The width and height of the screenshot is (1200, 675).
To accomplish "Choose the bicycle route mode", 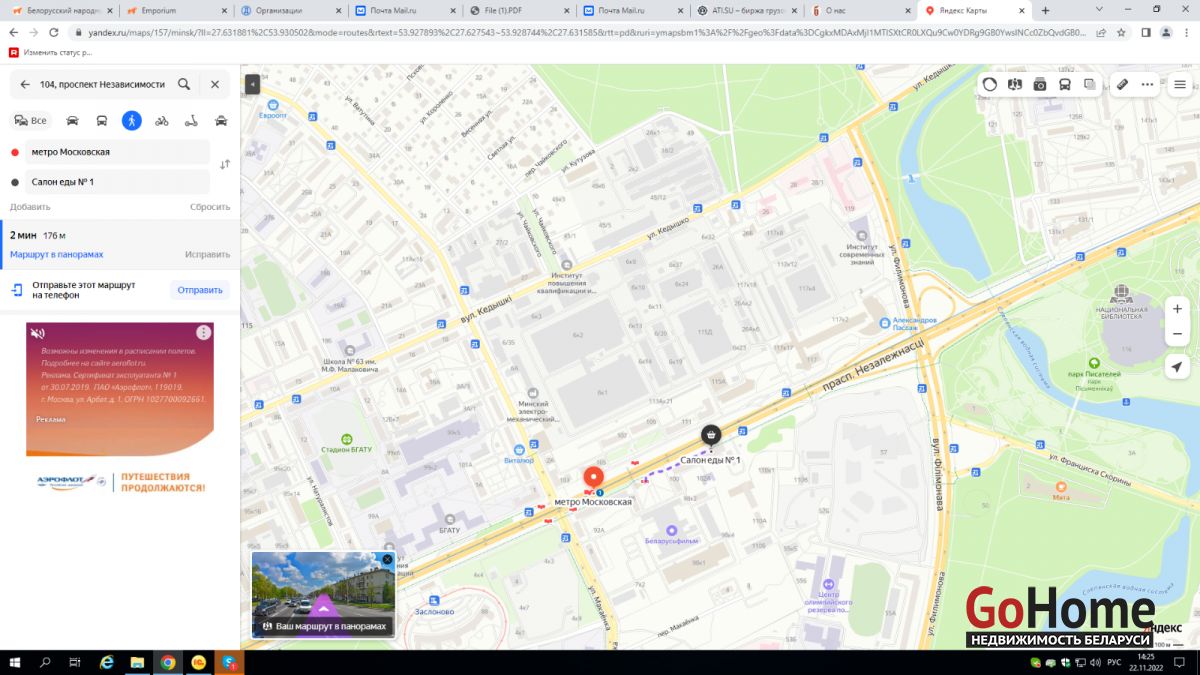I will [x=162, y=121].
